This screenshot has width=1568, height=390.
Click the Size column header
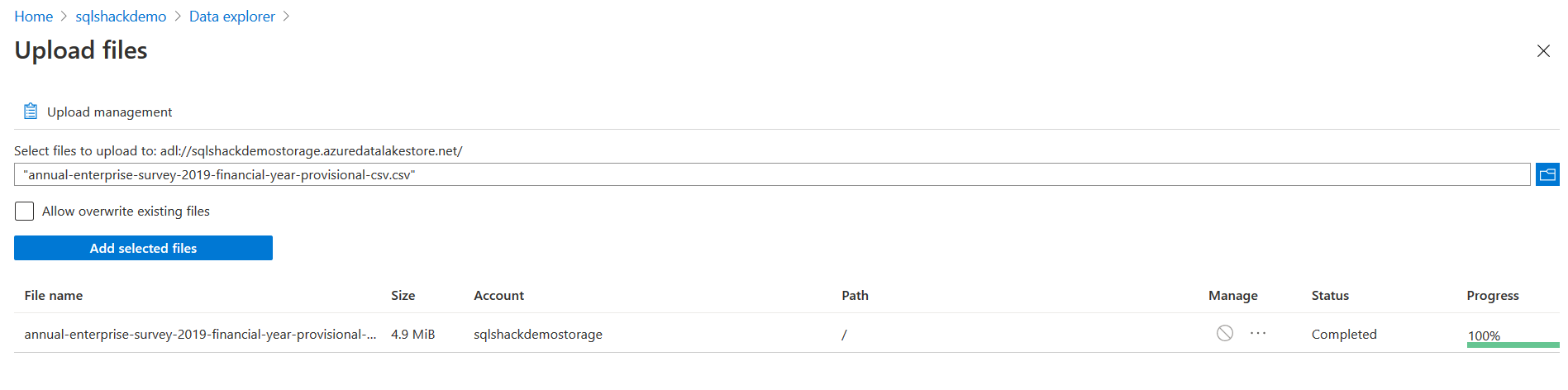403,296
